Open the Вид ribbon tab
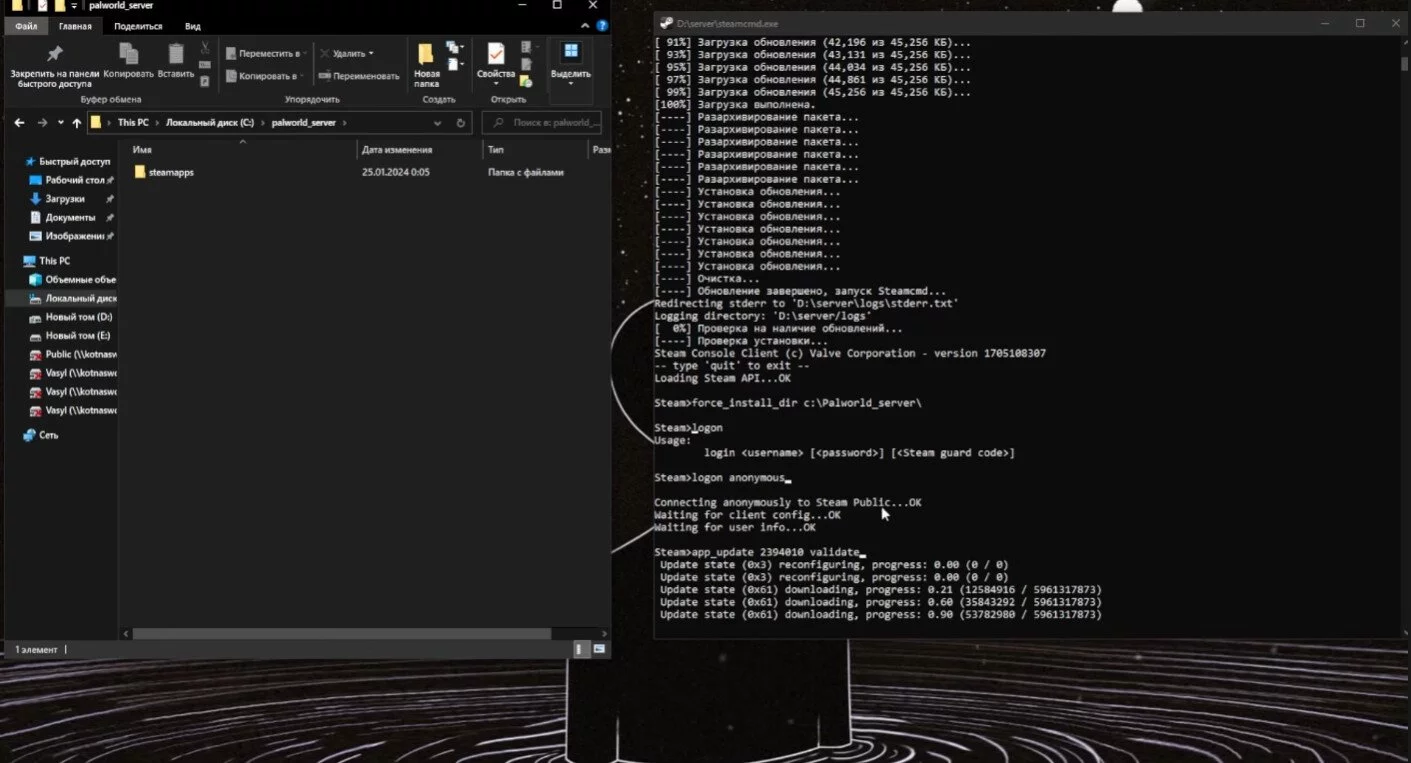Image resolution: width=1411 pixels, height=763 pixels. 192,26
